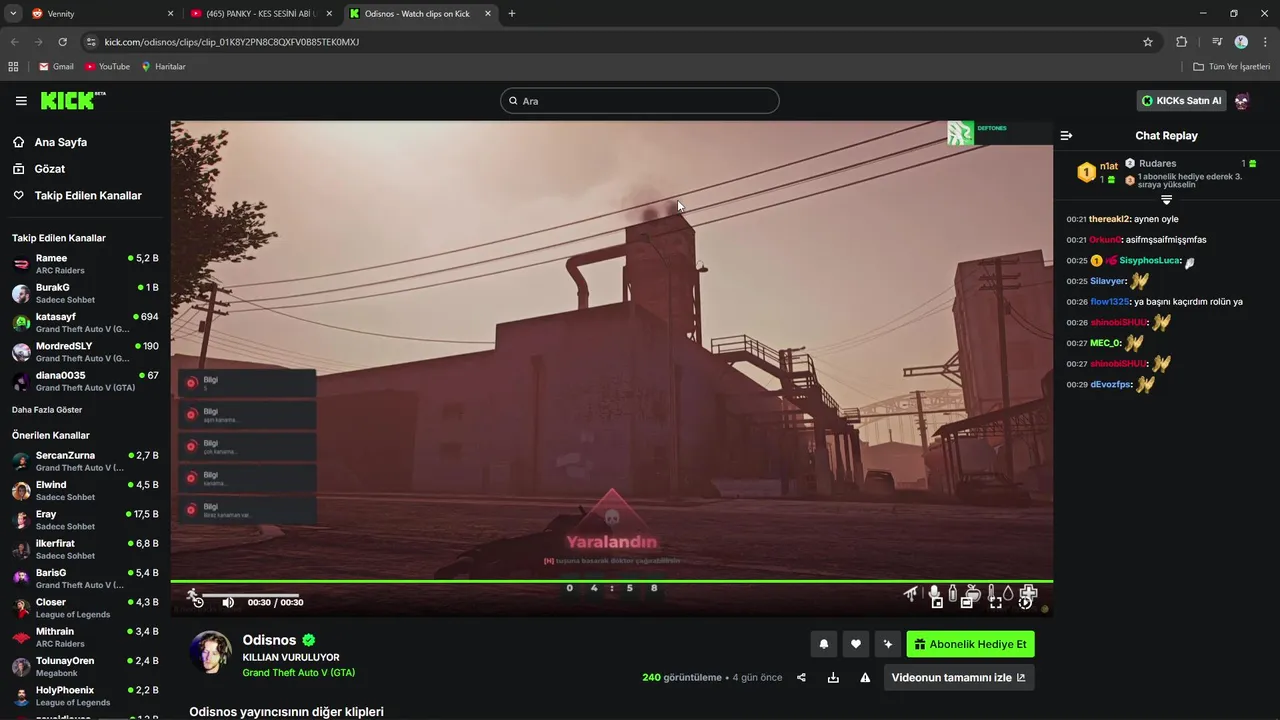1280x720 pixels.
Task: Share the clip via share icon
Action: (801, 678)
